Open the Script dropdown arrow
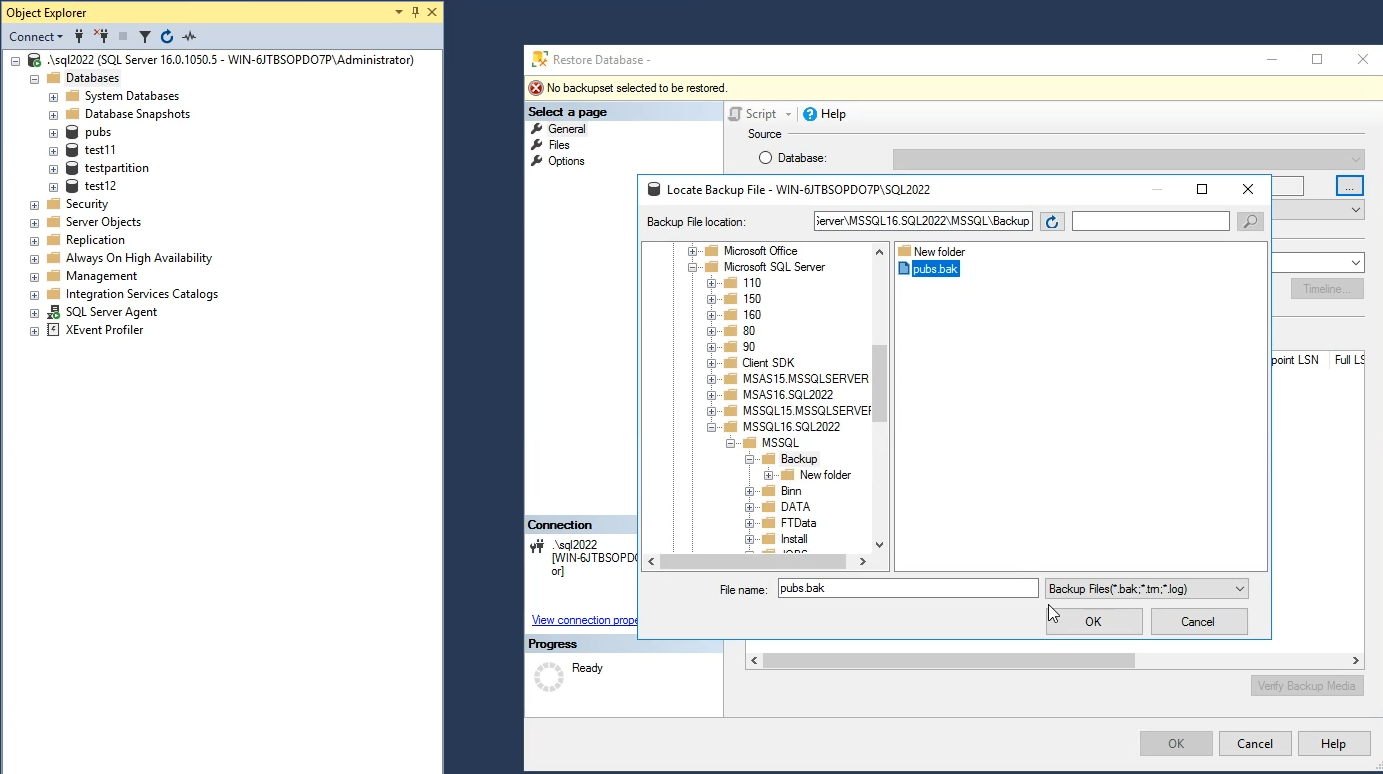 [x=788, y=114]
